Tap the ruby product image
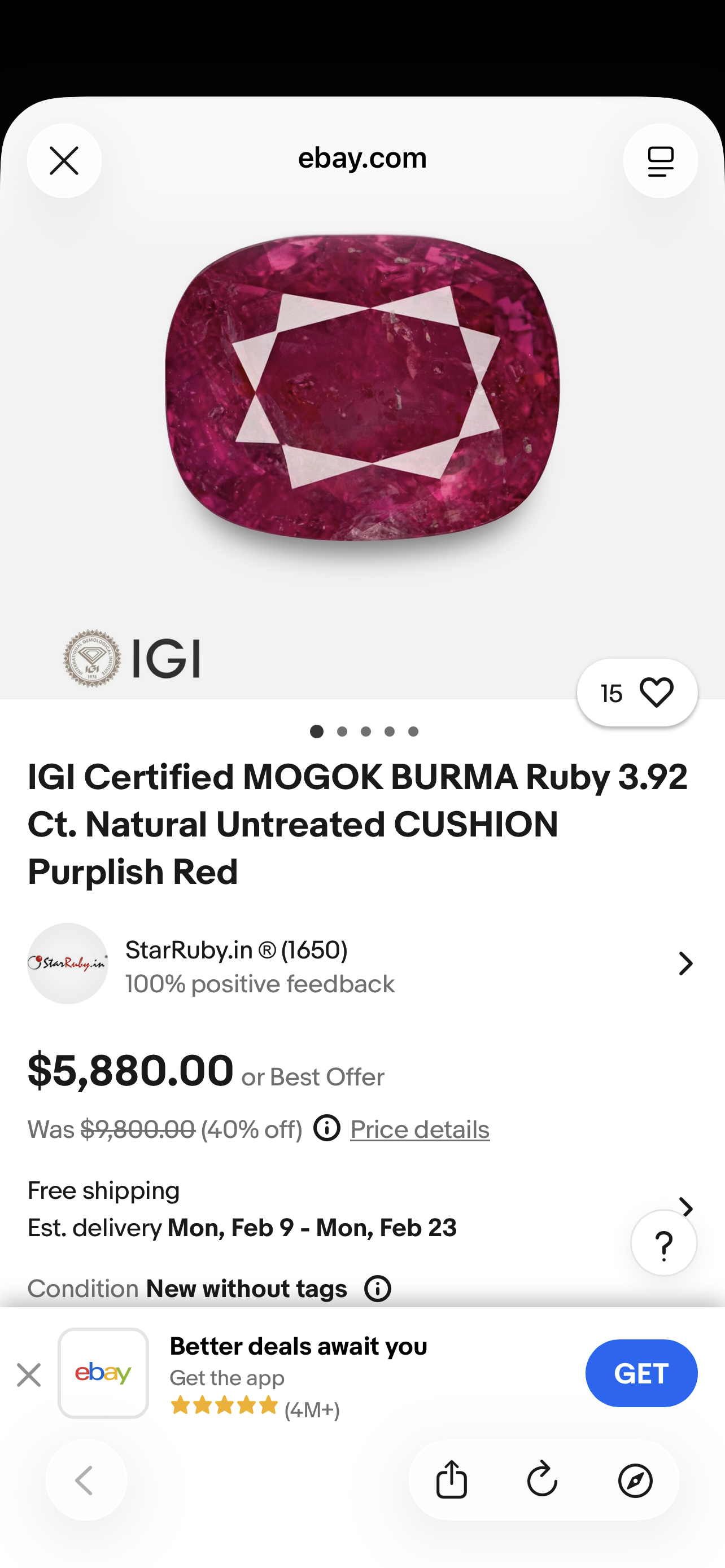This screenshot has height=1568, width=725. [x=362, y=389]
